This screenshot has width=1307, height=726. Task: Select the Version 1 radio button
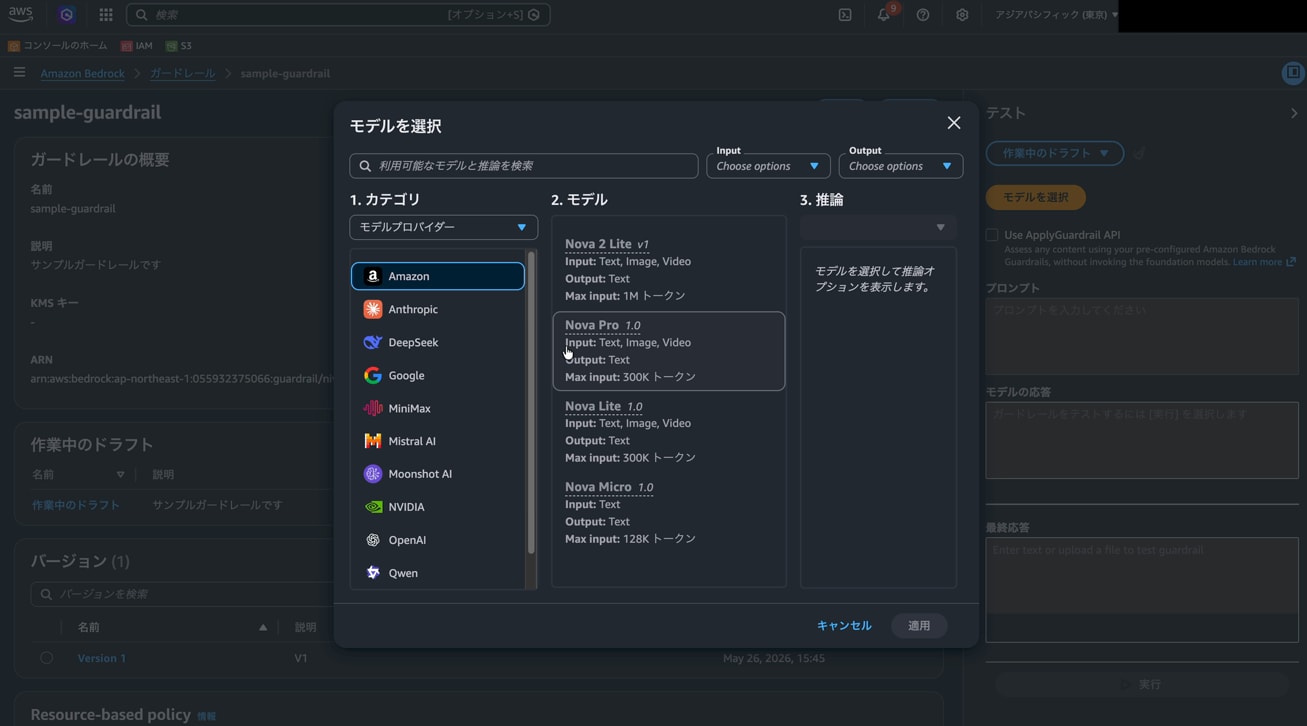click(x=46, y=658)
